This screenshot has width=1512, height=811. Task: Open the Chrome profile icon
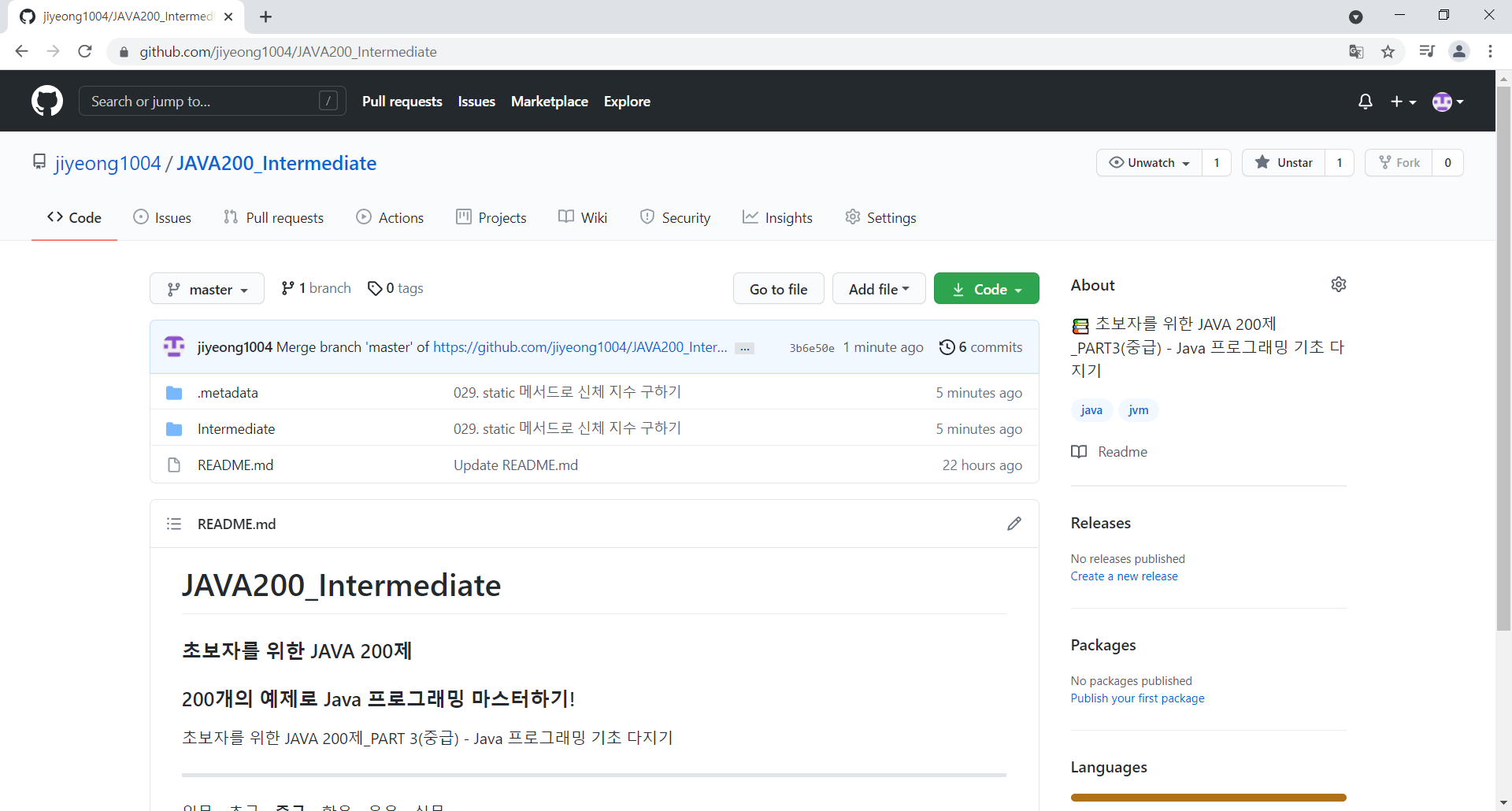1459,51
